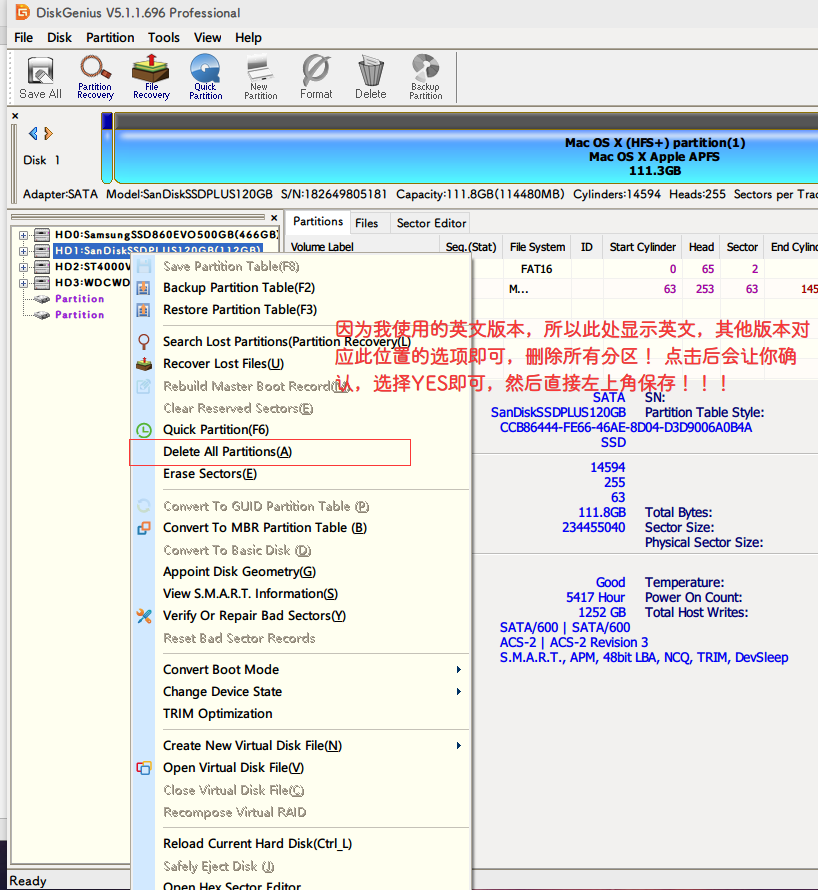
Task: Click the Quick Partition toolbar icon
Action: 205,78
